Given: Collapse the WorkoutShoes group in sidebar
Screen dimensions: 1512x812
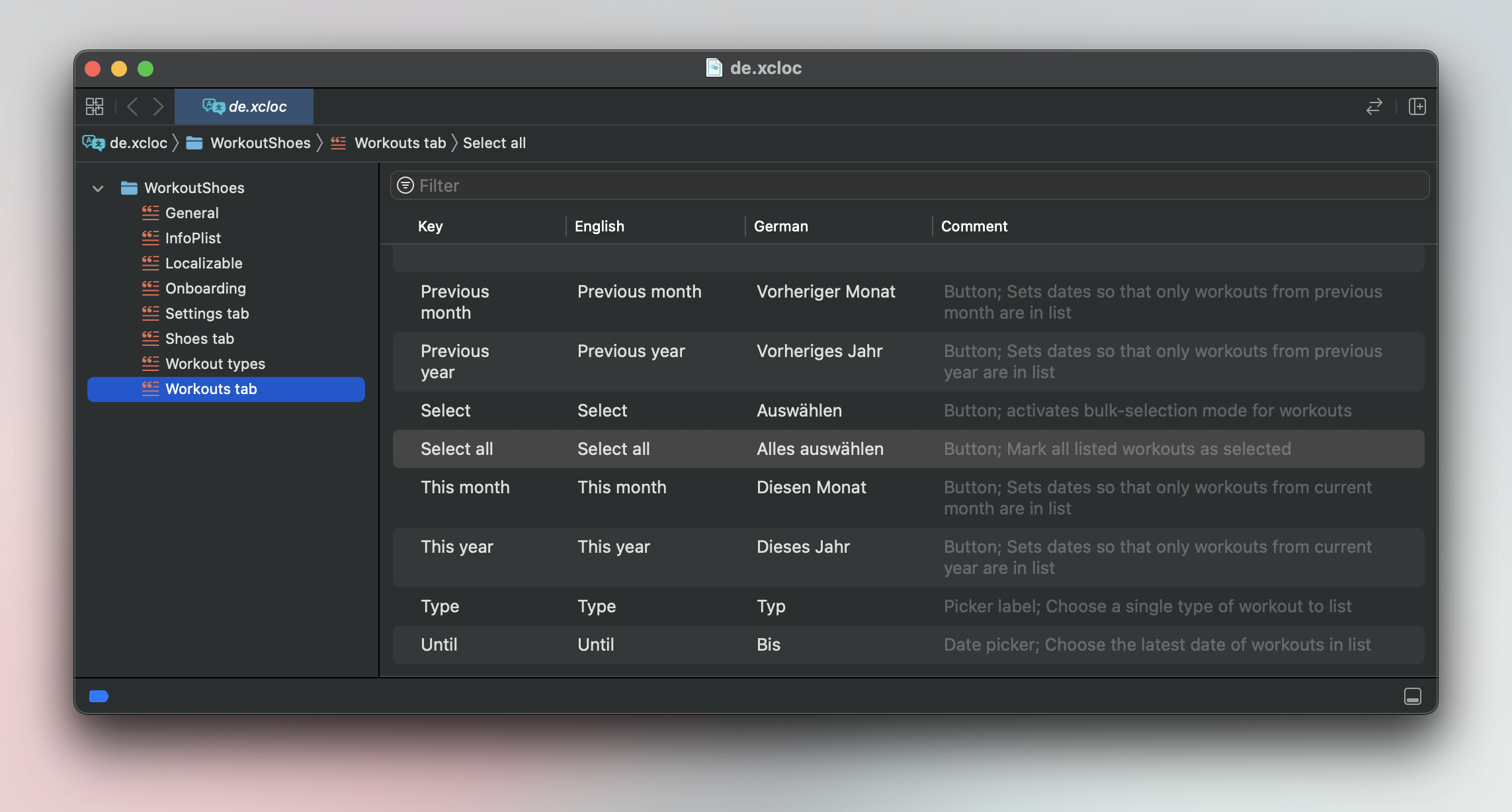Looking at the screenshot, I should point(98,188).
